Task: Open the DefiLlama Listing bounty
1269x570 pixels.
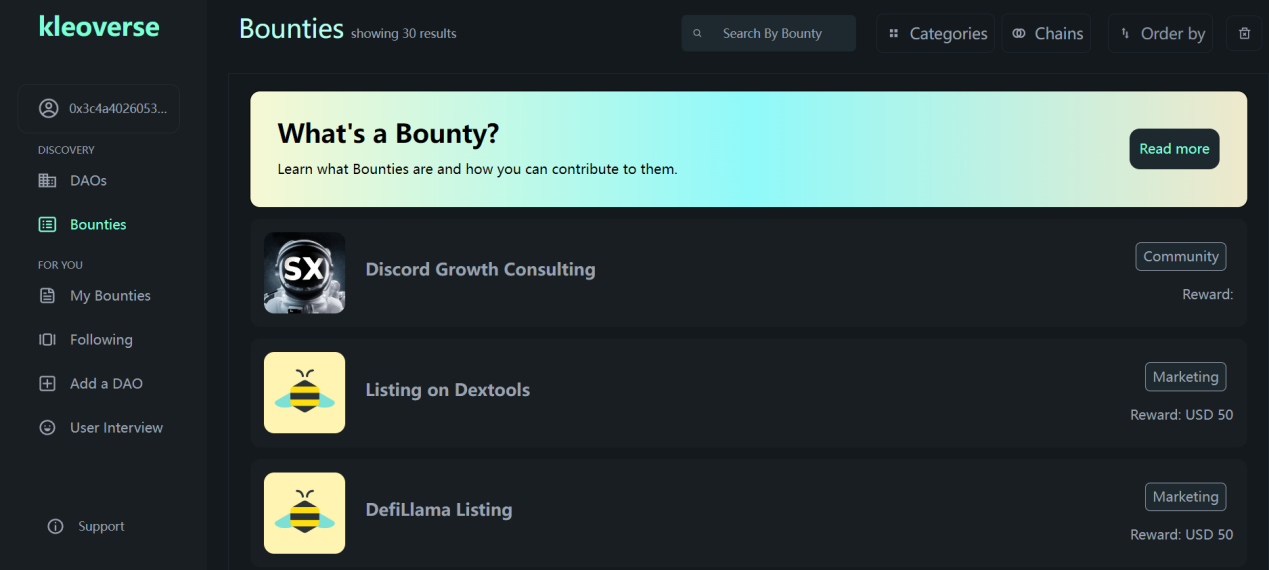Action: point(438,510)
